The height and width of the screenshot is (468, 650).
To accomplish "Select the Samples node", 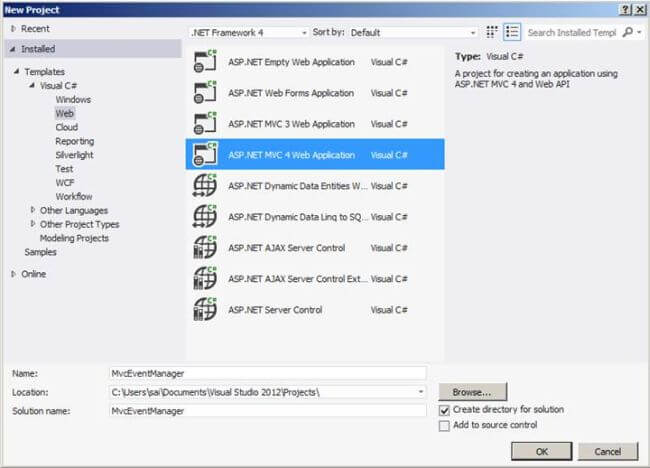I will 40,252.
